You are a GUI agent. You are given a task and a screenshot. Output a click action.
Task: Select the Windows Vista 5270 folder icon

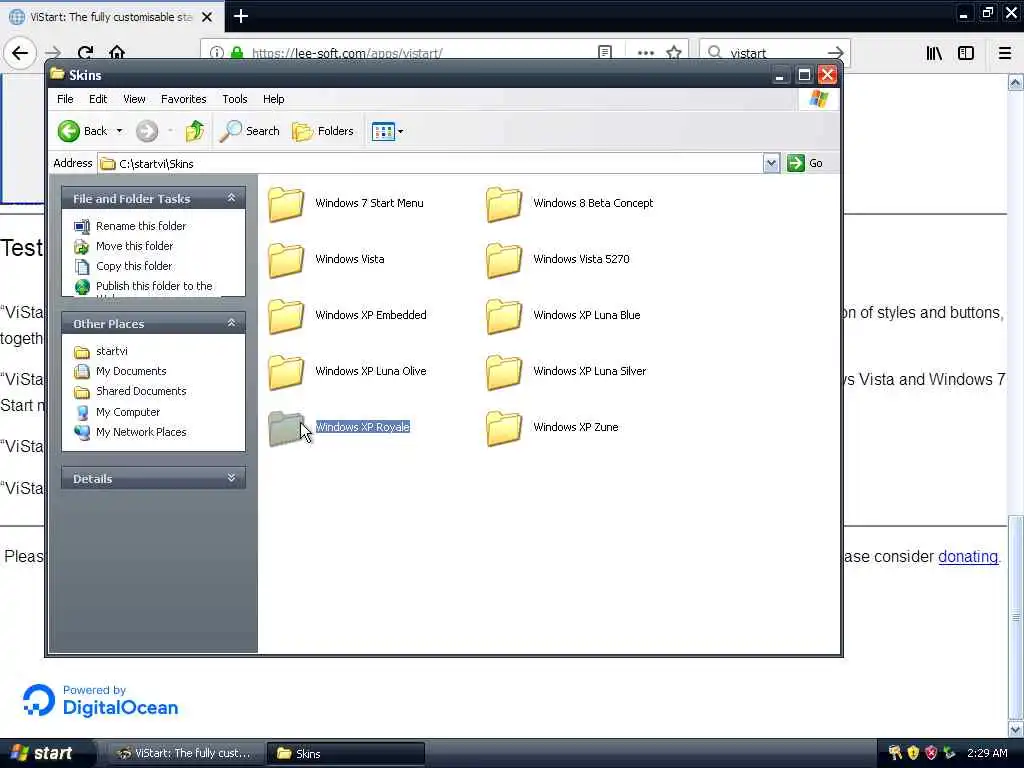[504, 260]
